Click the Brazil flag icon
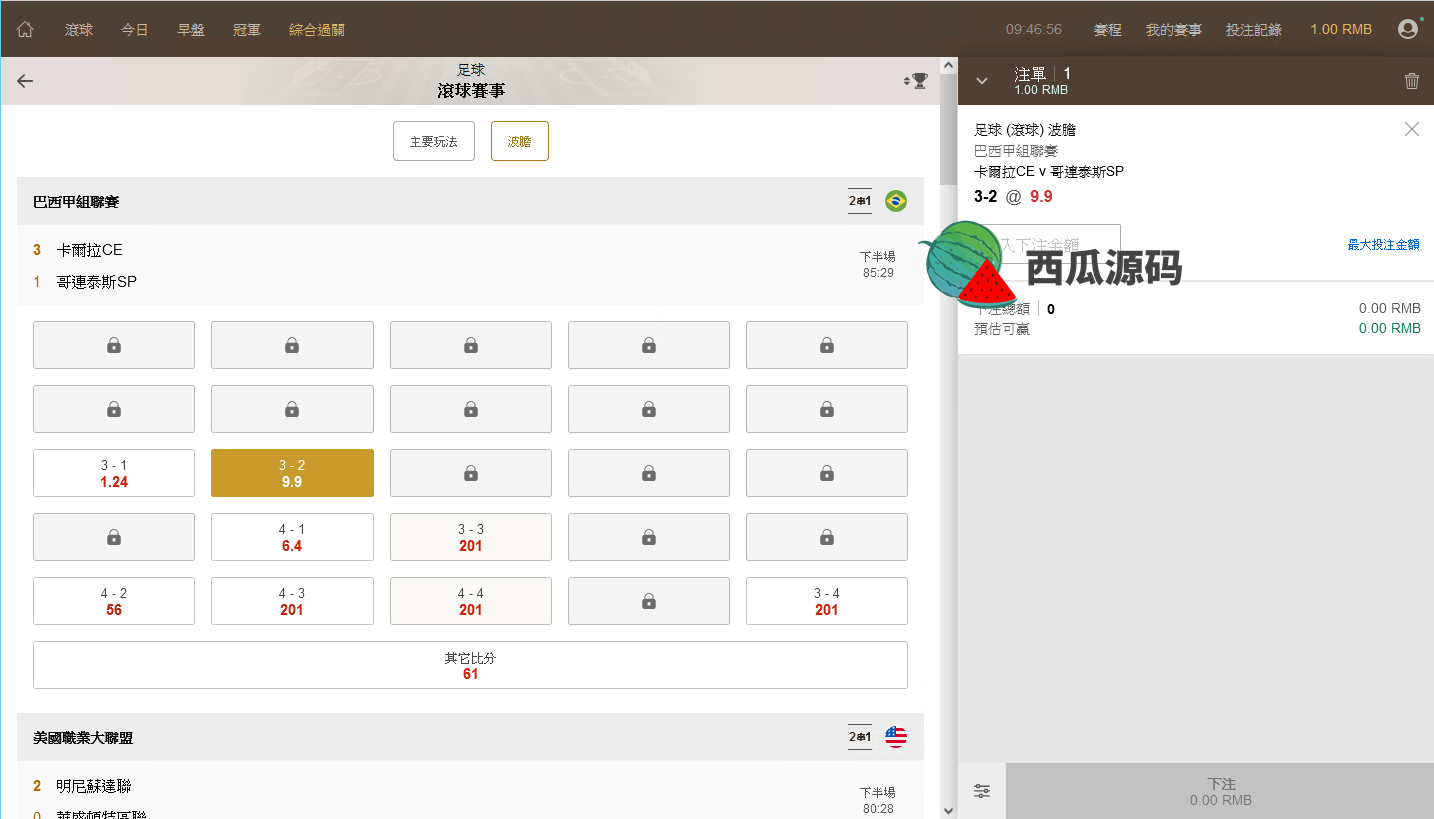 pyautogui.click(x=896, y=201)
